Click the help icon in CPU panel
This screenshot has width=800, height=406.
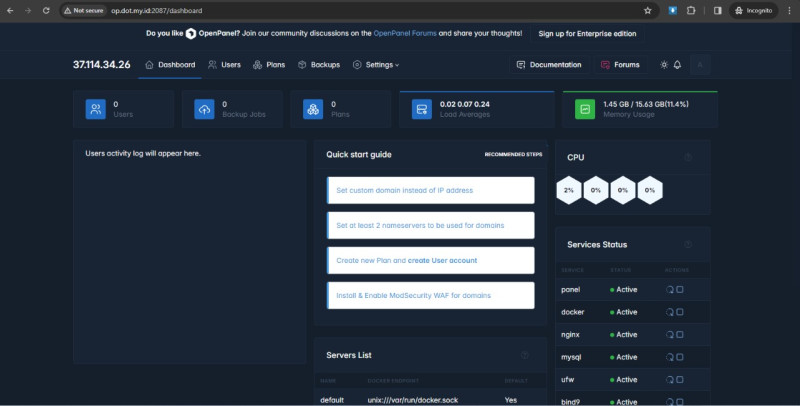tap(687, 157)
